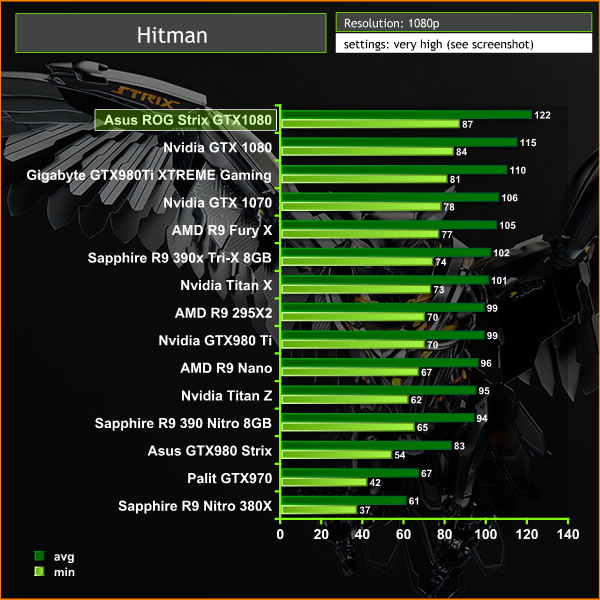Select the min legend label

click(x=64, y=572)
